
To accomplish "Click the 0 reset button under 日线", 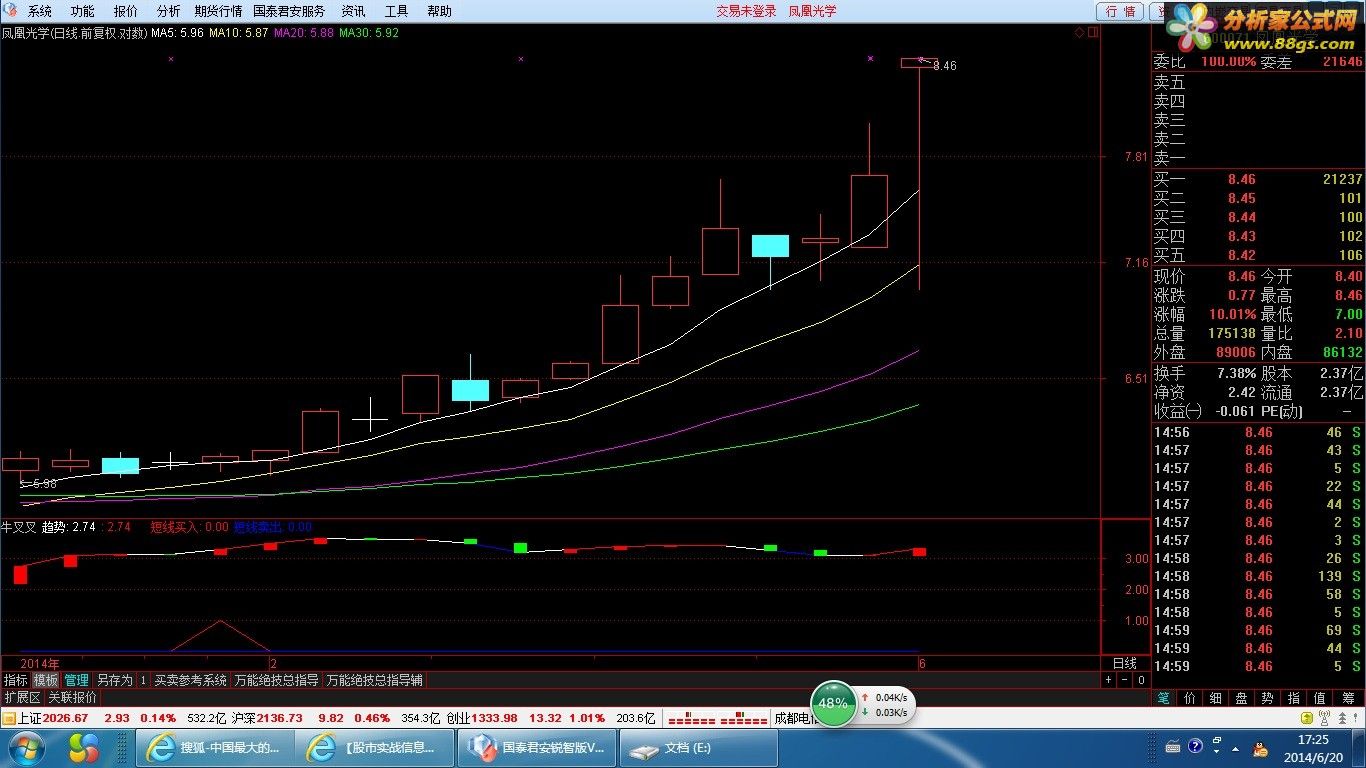I will click(x=1141, y=680).
